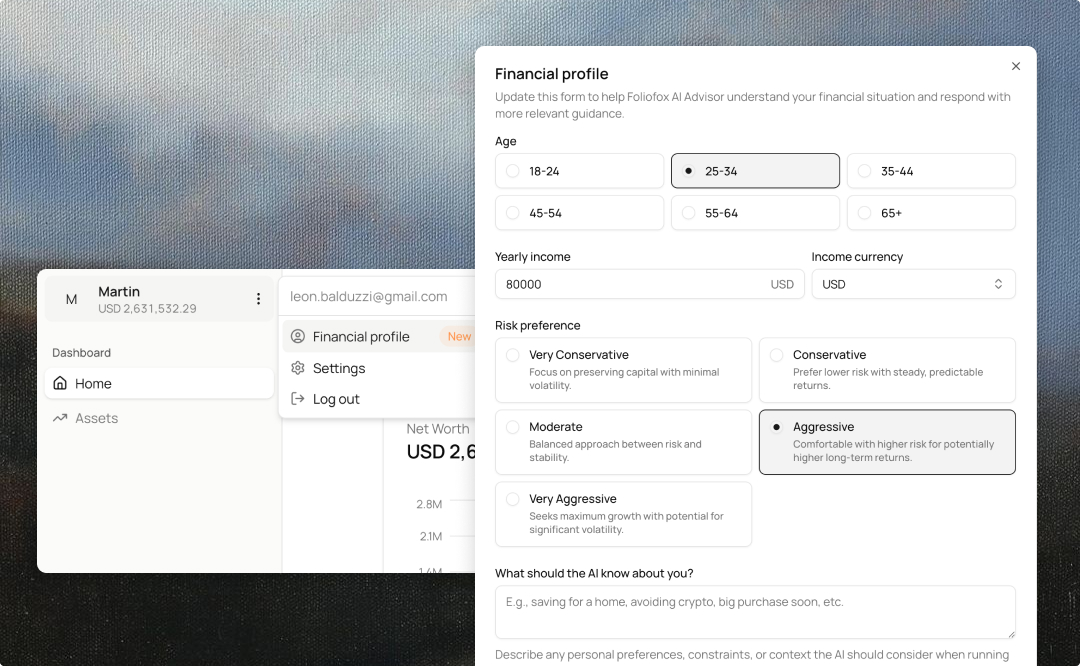Click the Log out arrow icon

point(297,399)
